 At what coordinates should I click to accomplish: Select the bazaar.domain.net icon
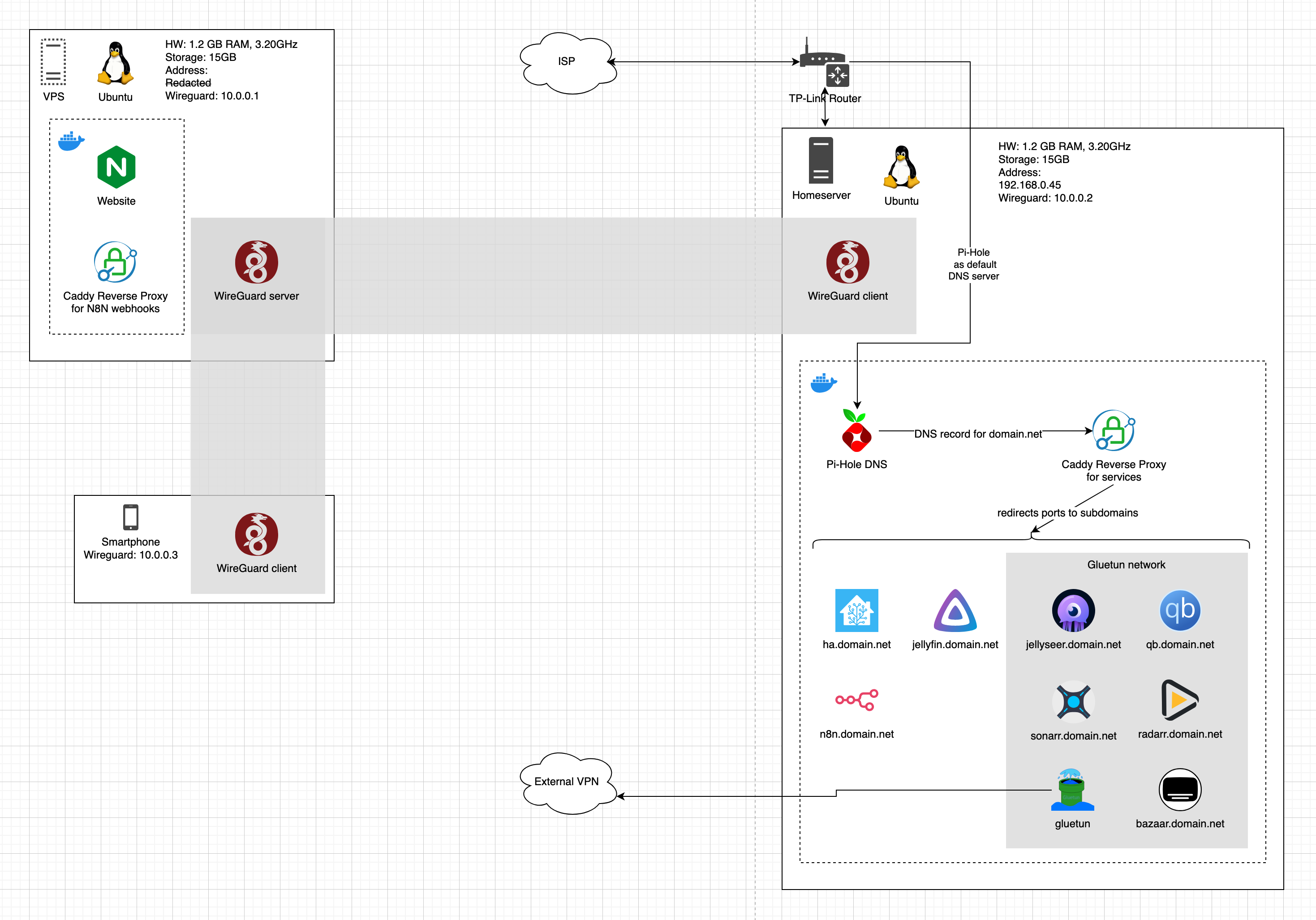pyautogui.click(x=1180, y=790)
